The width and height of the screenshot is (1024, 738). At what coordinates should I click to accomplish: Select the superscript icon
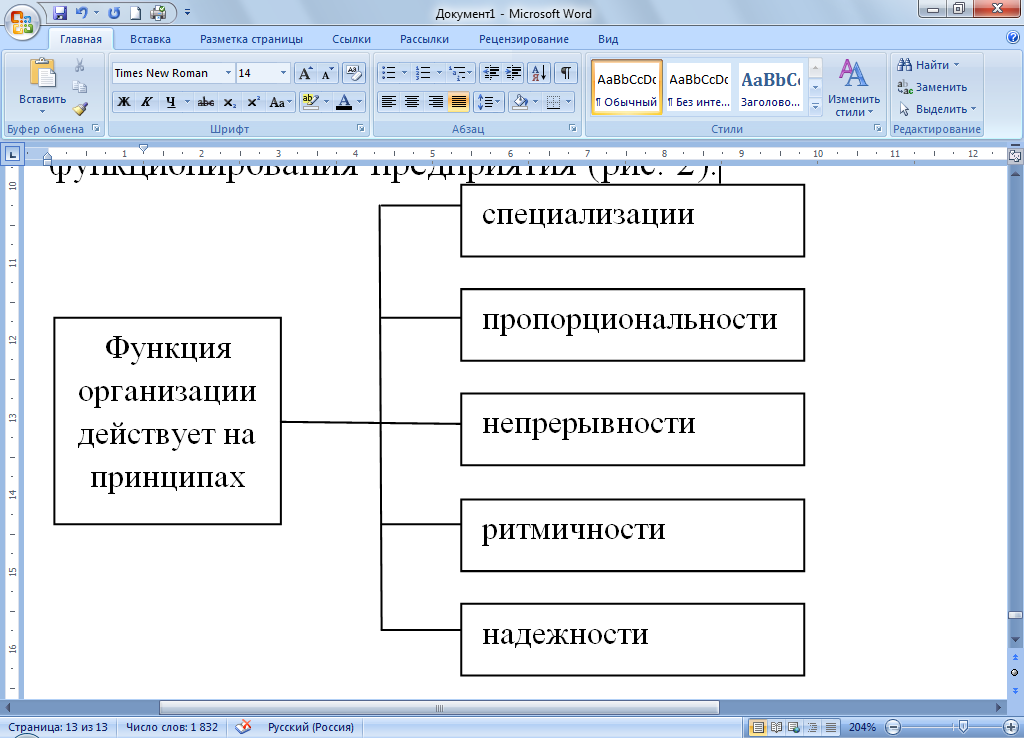coord(252,101)
